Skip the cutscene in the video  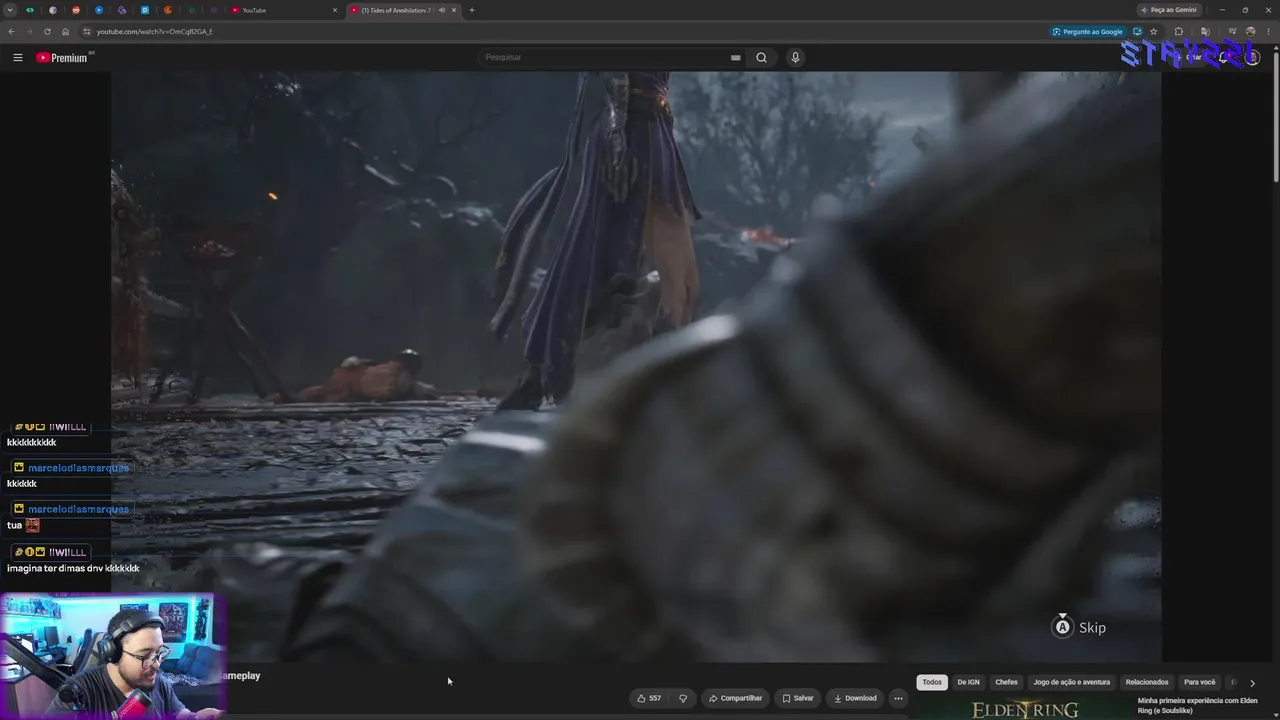pos(1079,627)
